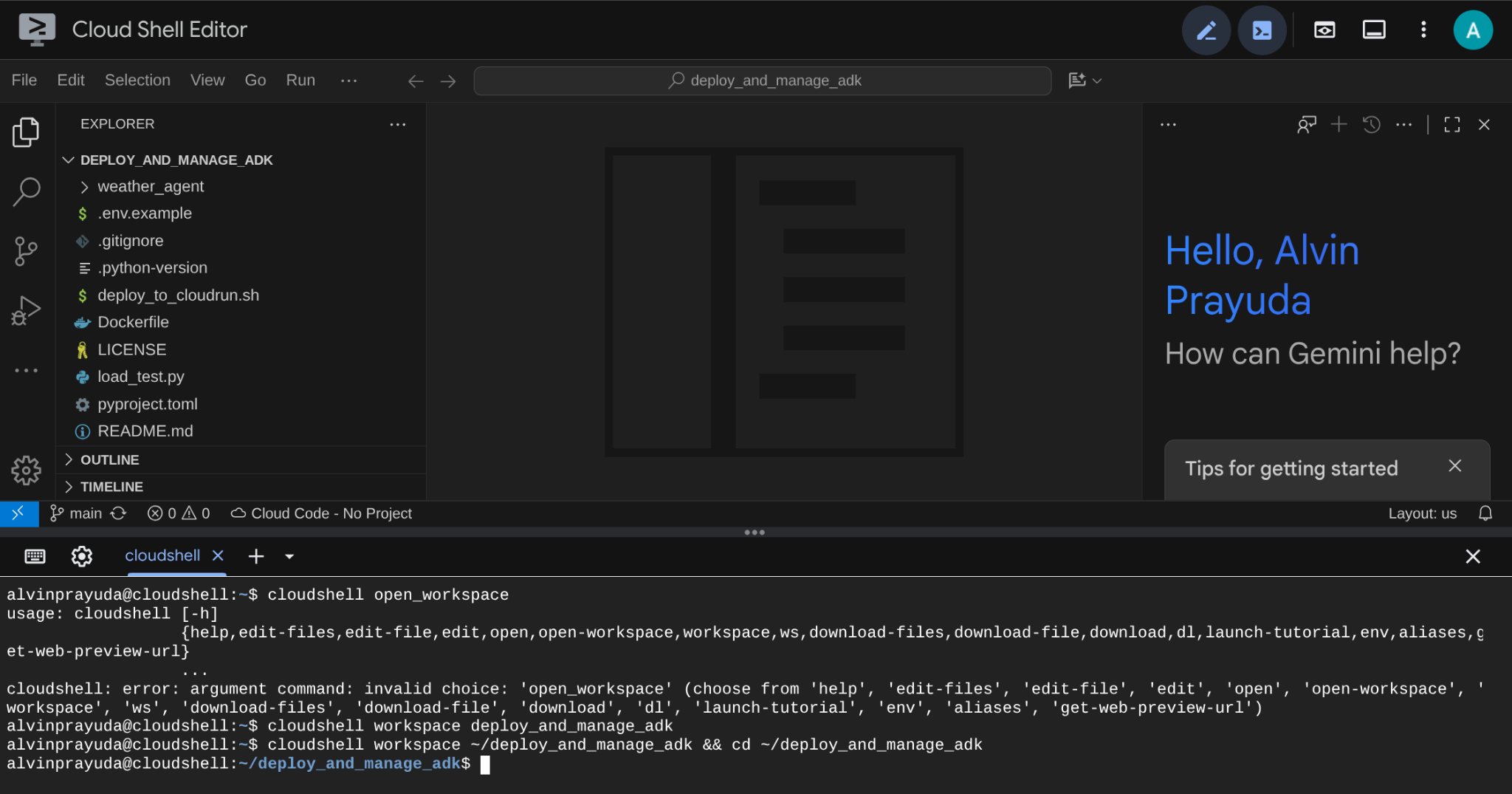Click the web preview icon in header
Image resolution: width=1512 pixels, height=794 pixels.
click(1324, 30)
